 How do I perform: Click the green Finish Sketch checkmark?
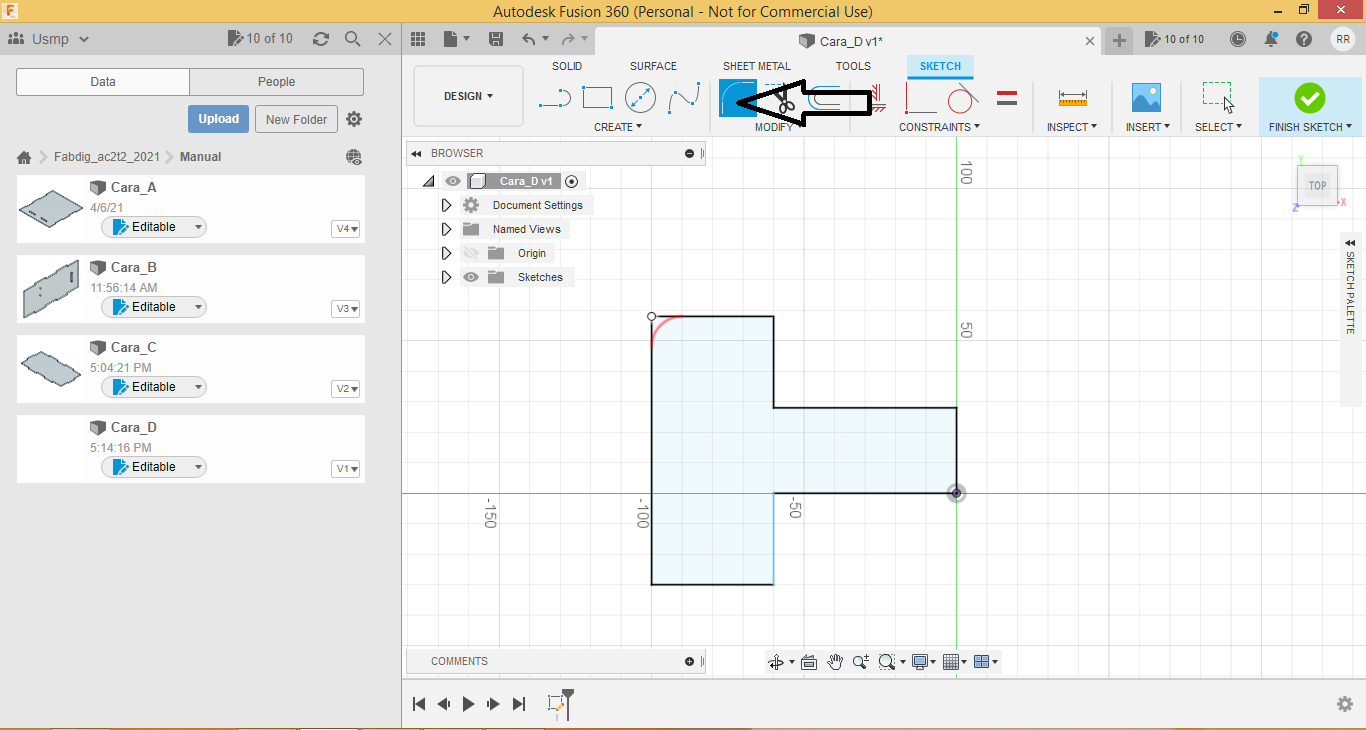tap(1309, 98)
